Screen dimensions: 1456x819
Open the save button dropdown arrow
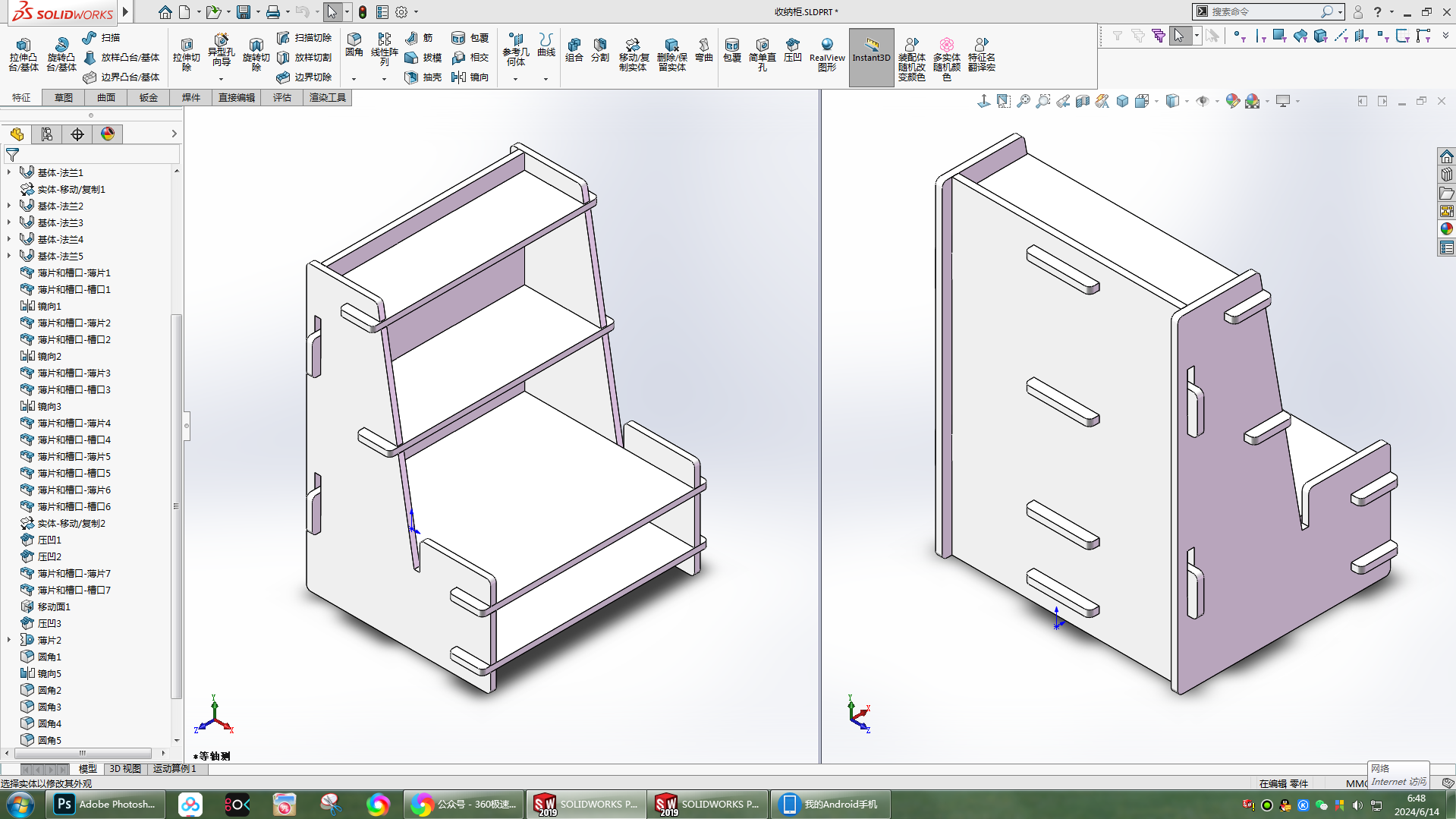click(258, 12)
